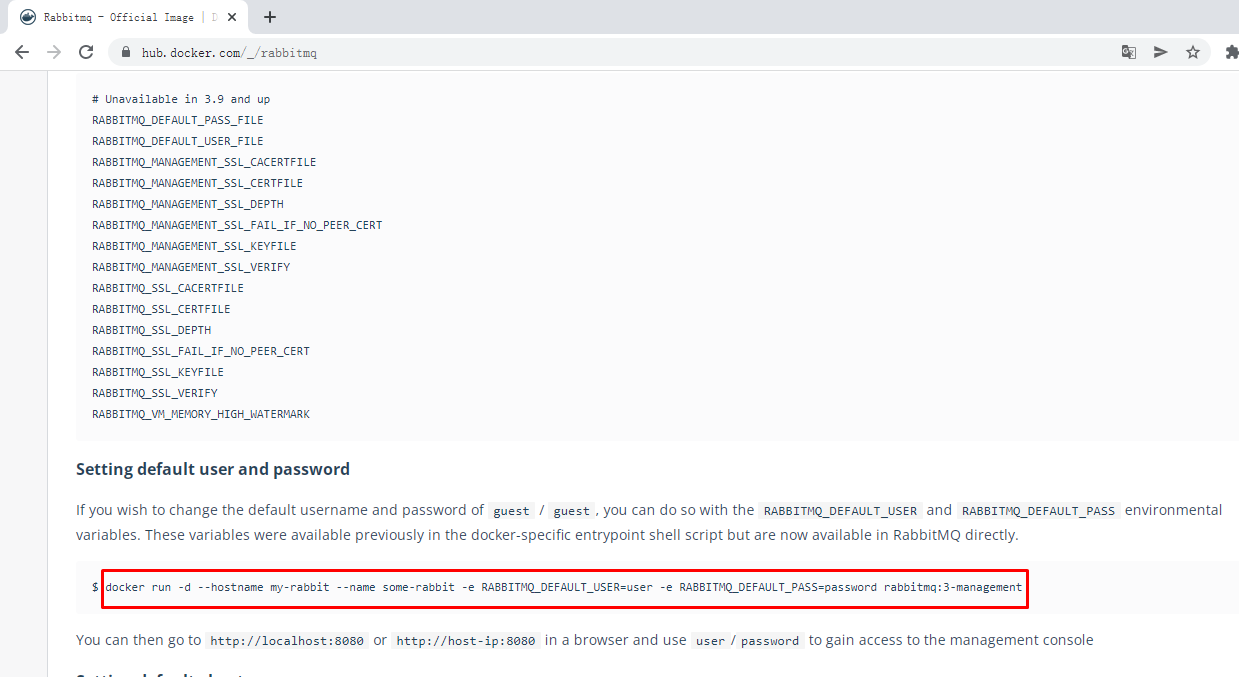1239x677 pixels.
Task: Click the RABBITMQ_VM_MEMORY_HIGH_WATERMARK line
Action: (x=201, y=414)
